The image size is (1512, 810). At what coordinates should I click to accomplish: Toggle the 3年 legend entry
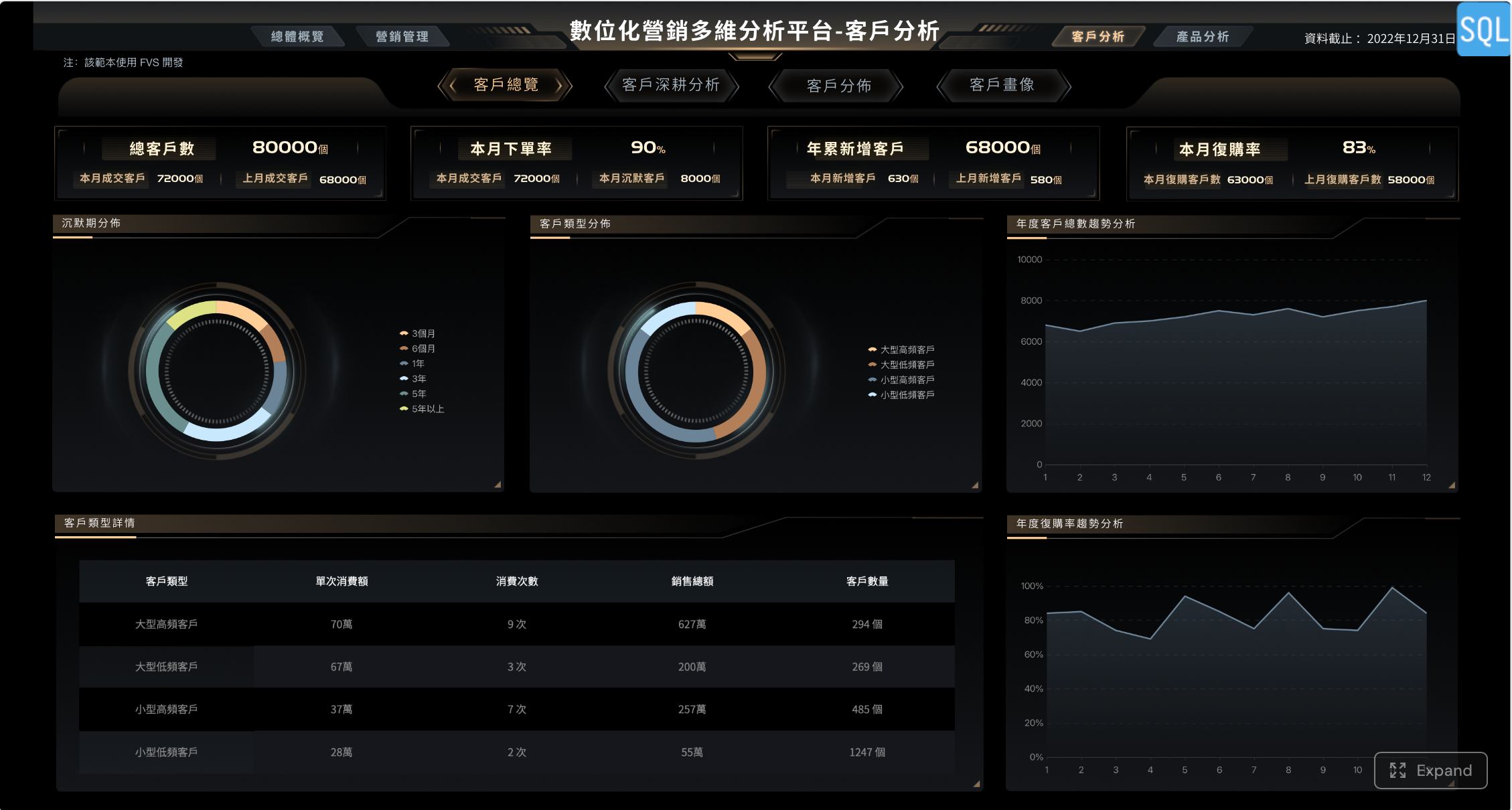tap(412, 379)
